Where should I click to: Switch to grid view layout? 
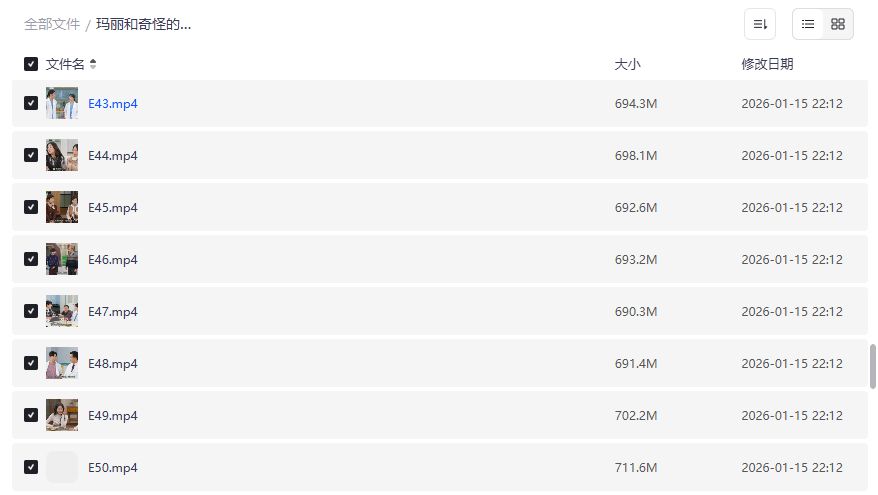point(838,24)
